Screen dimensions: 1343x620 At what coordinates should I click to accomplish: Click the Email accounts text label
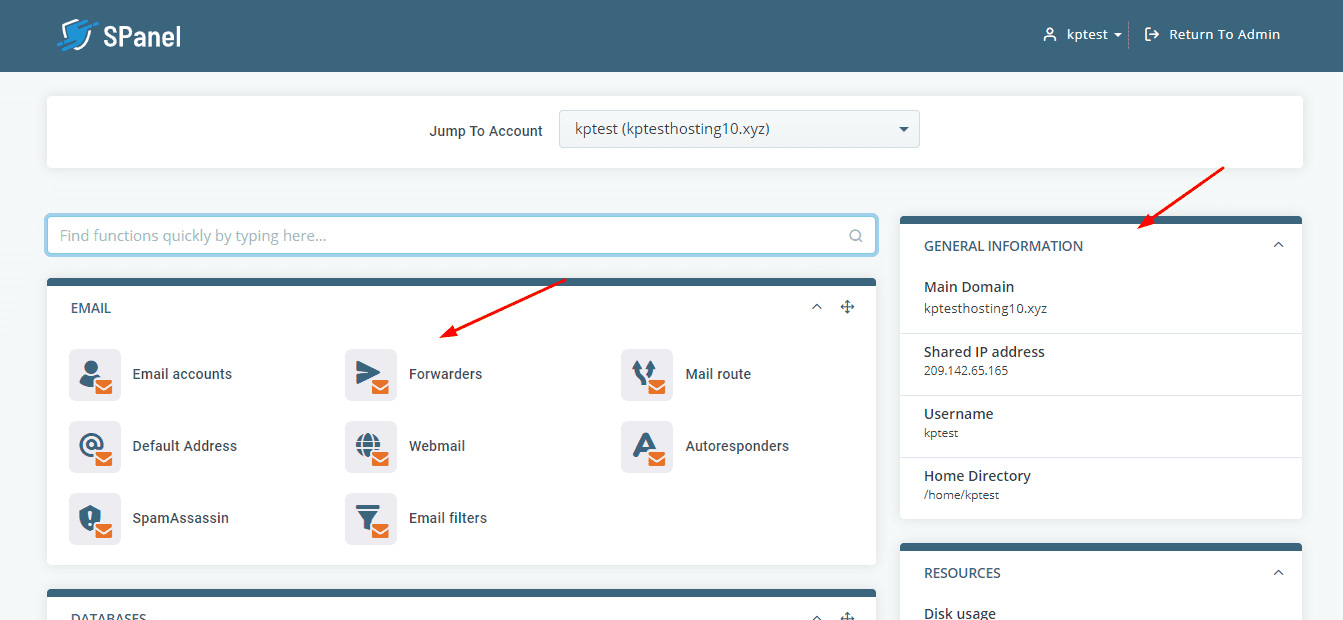point(182,374)
